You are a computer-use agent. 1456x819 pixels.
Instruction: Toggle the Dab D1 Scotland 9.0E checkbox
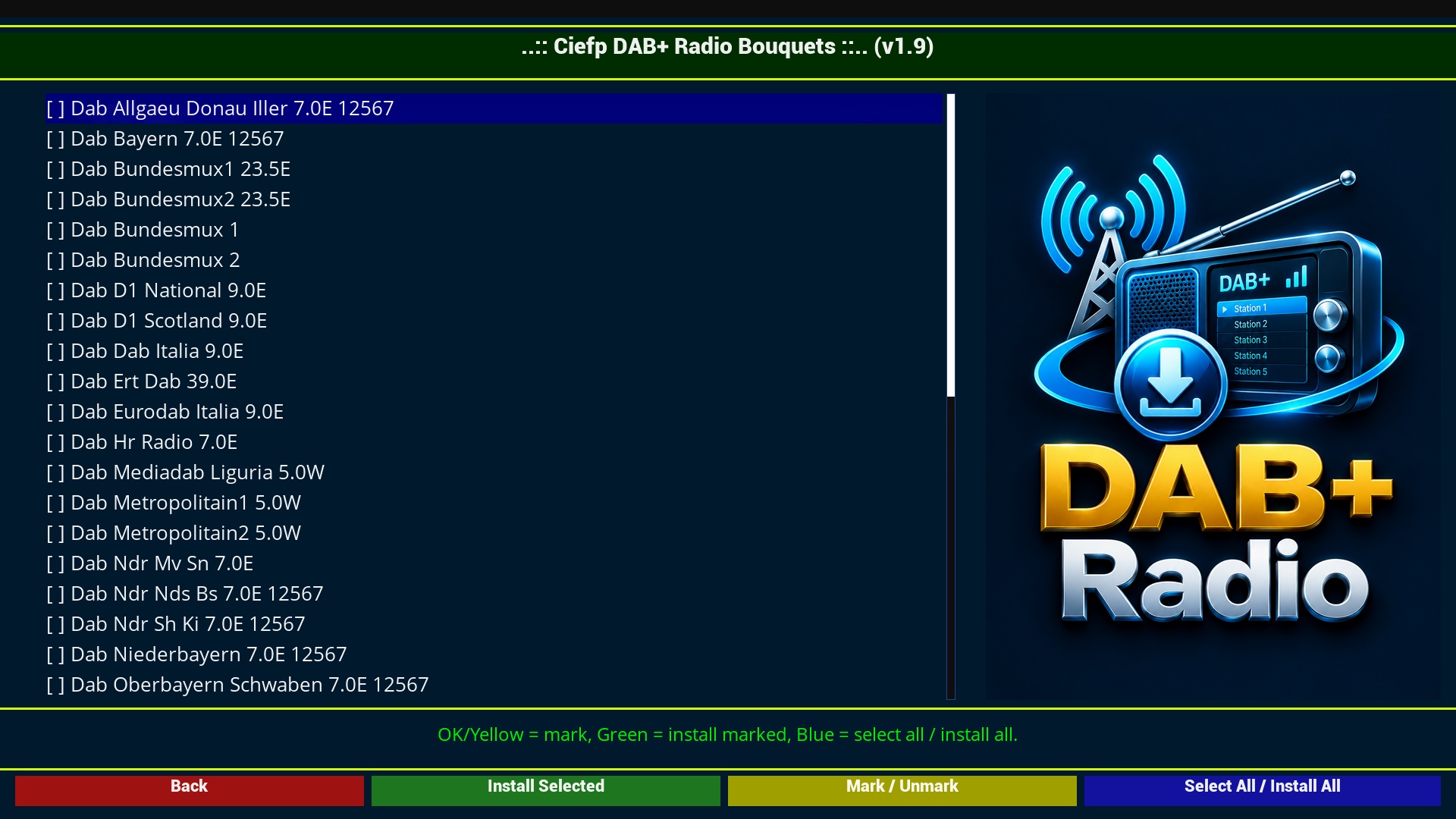[55, 321]
